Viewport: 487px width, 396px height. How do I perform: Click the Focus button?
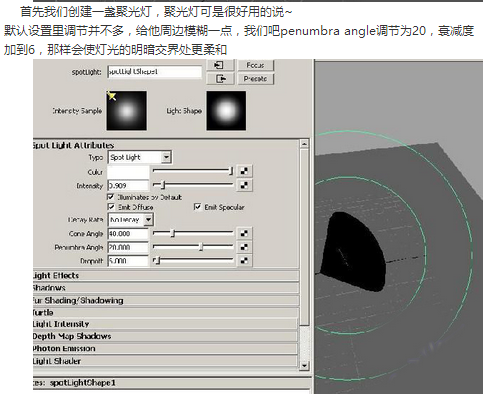pyautogui.click(x=256, y=65)
